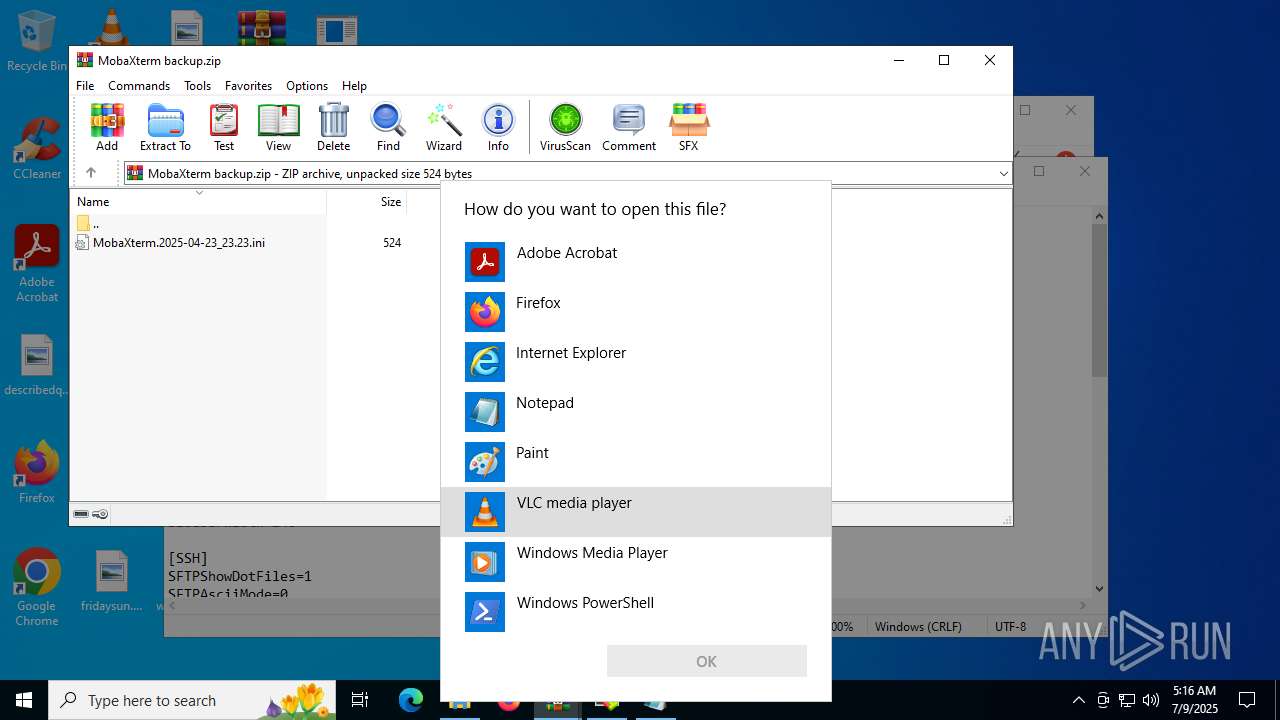This screenshot has width=1280, height=720.
Task: Open the File menu
Action: point(85,86)
